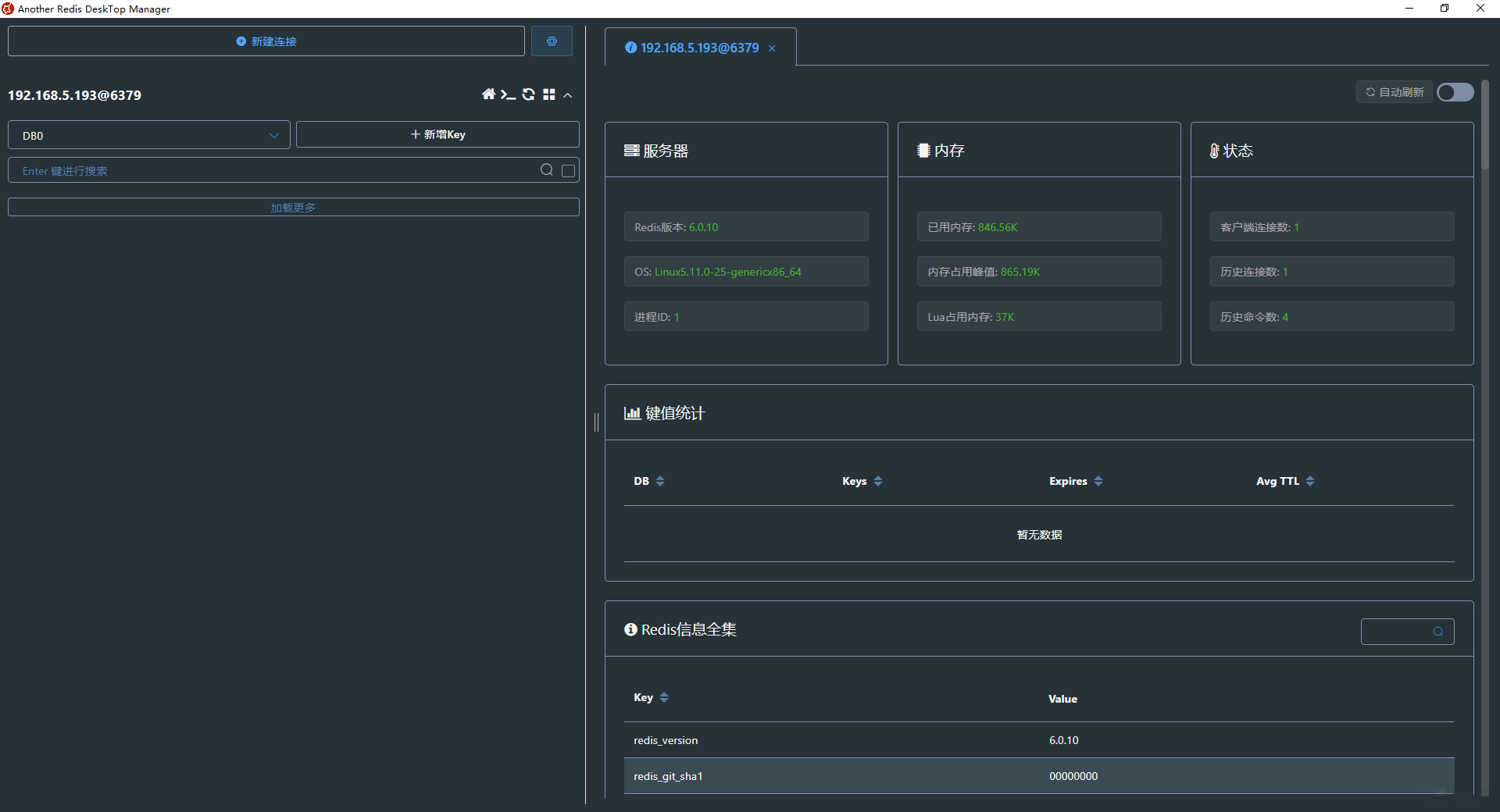Restore down the application window
This screenshot has height=812, width=1500.
[x=1445, y=9]
